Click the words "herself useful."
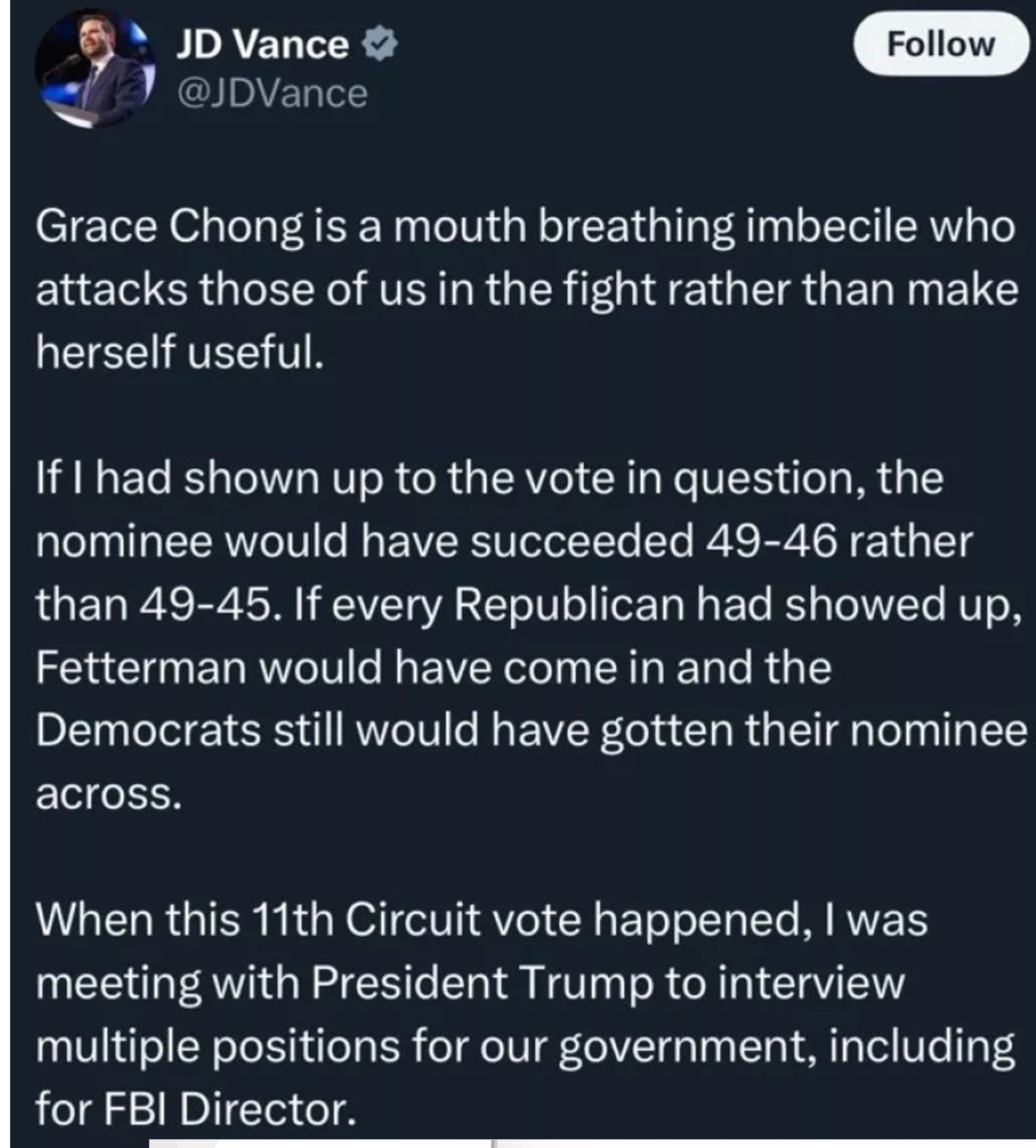The height and width of the screenshot is (1148, 1036). click(x=180, y=352)
